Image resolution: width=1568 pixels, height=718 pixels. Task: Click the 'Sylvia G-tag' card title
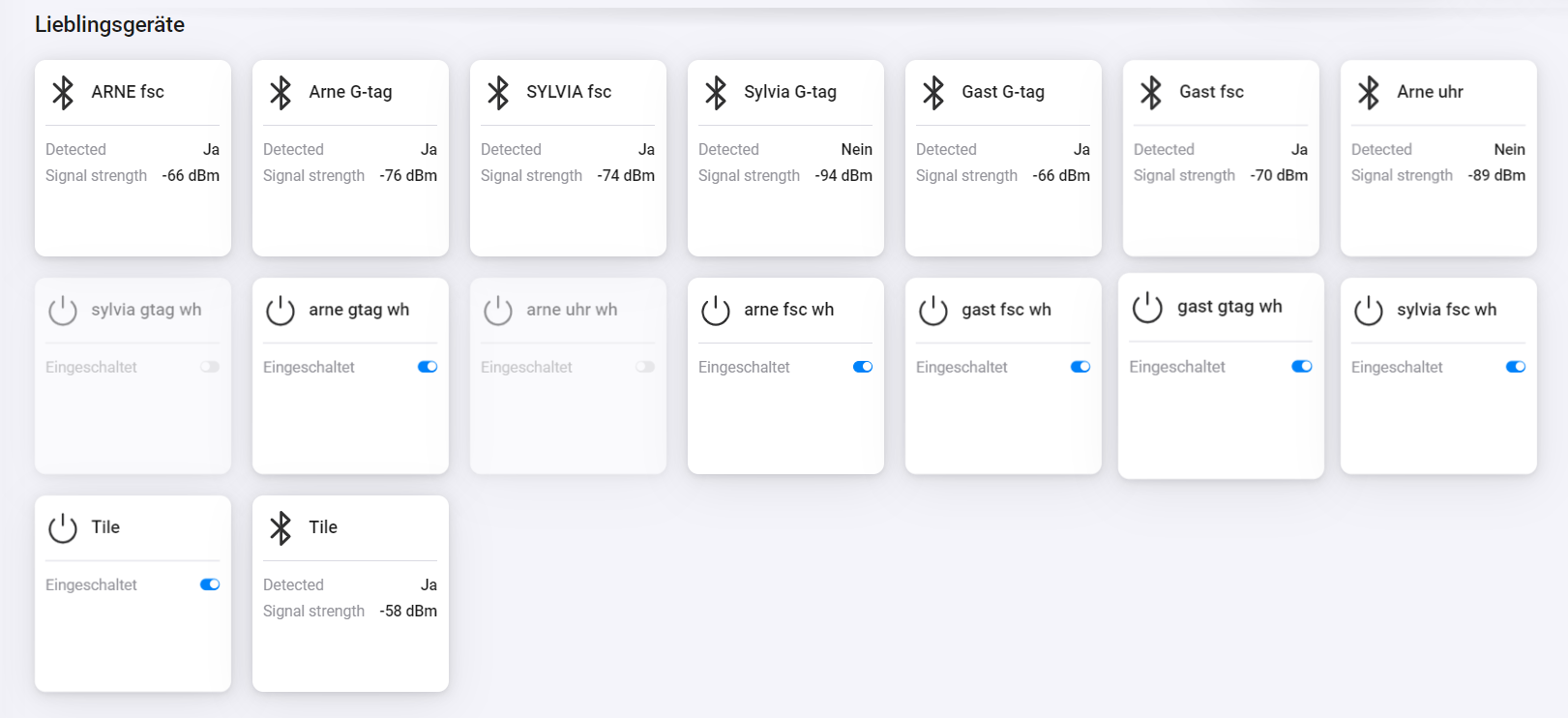point(790,92)
